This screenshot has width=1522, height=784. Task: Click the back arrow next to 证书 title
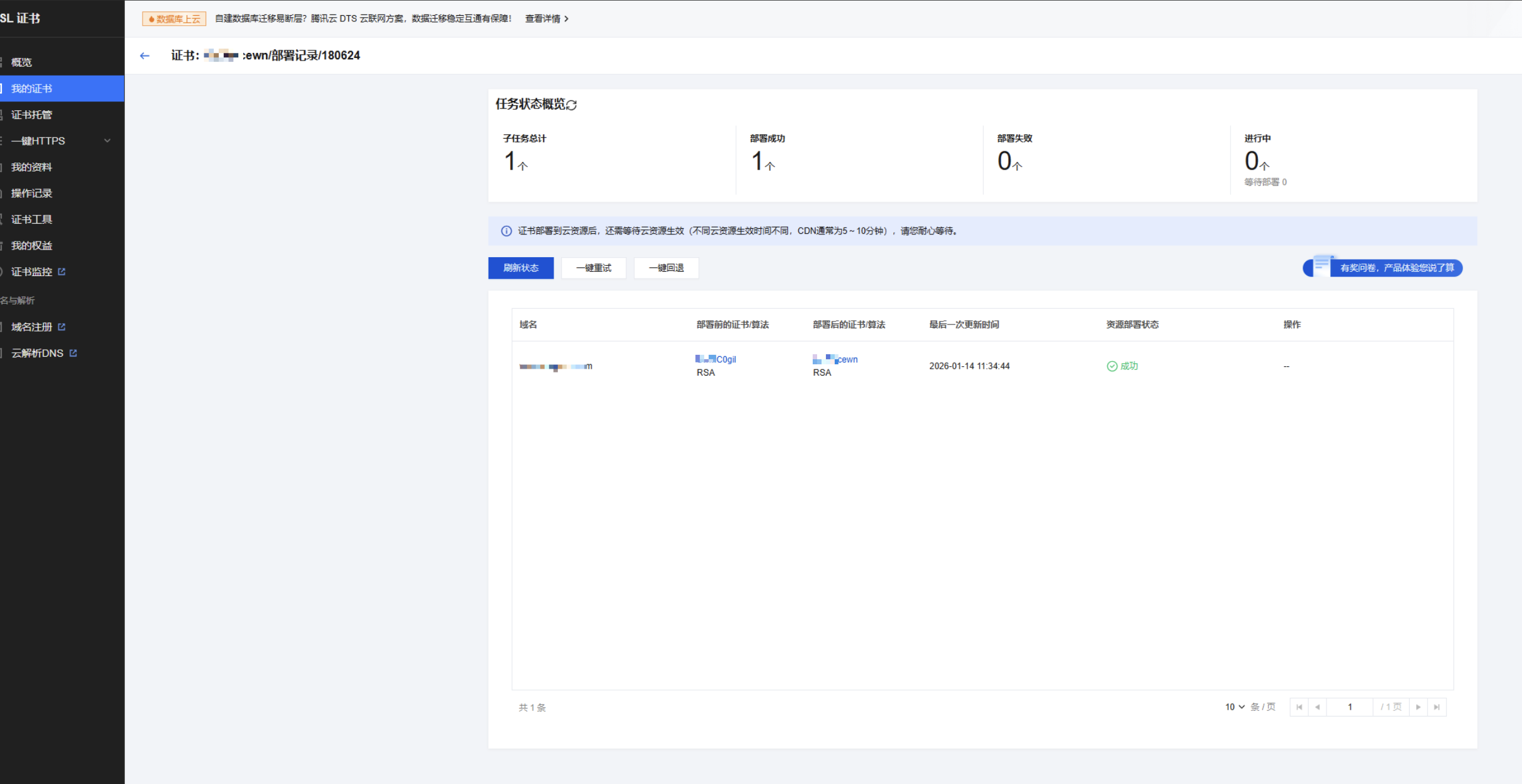(x=144, y=55)
